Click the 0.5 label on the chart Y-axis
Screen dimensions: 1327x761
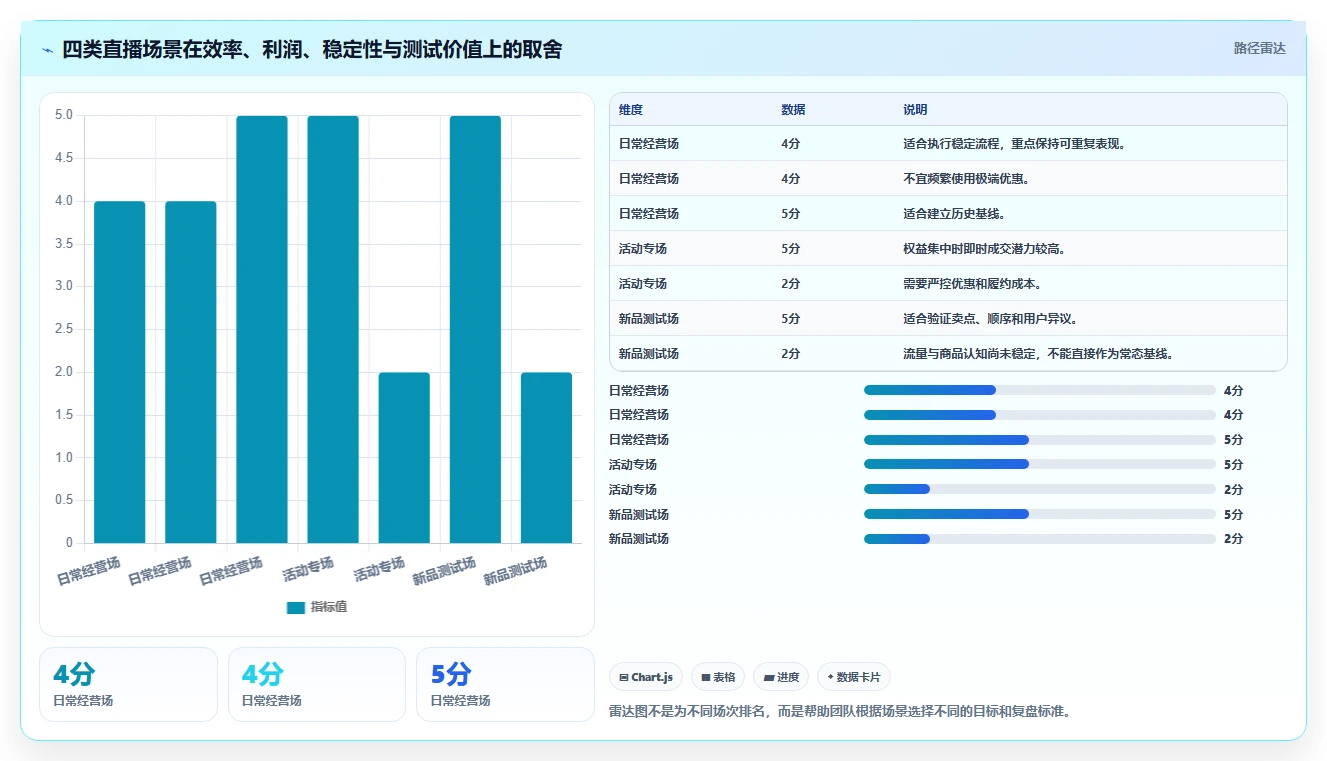[x=64, y=500]
